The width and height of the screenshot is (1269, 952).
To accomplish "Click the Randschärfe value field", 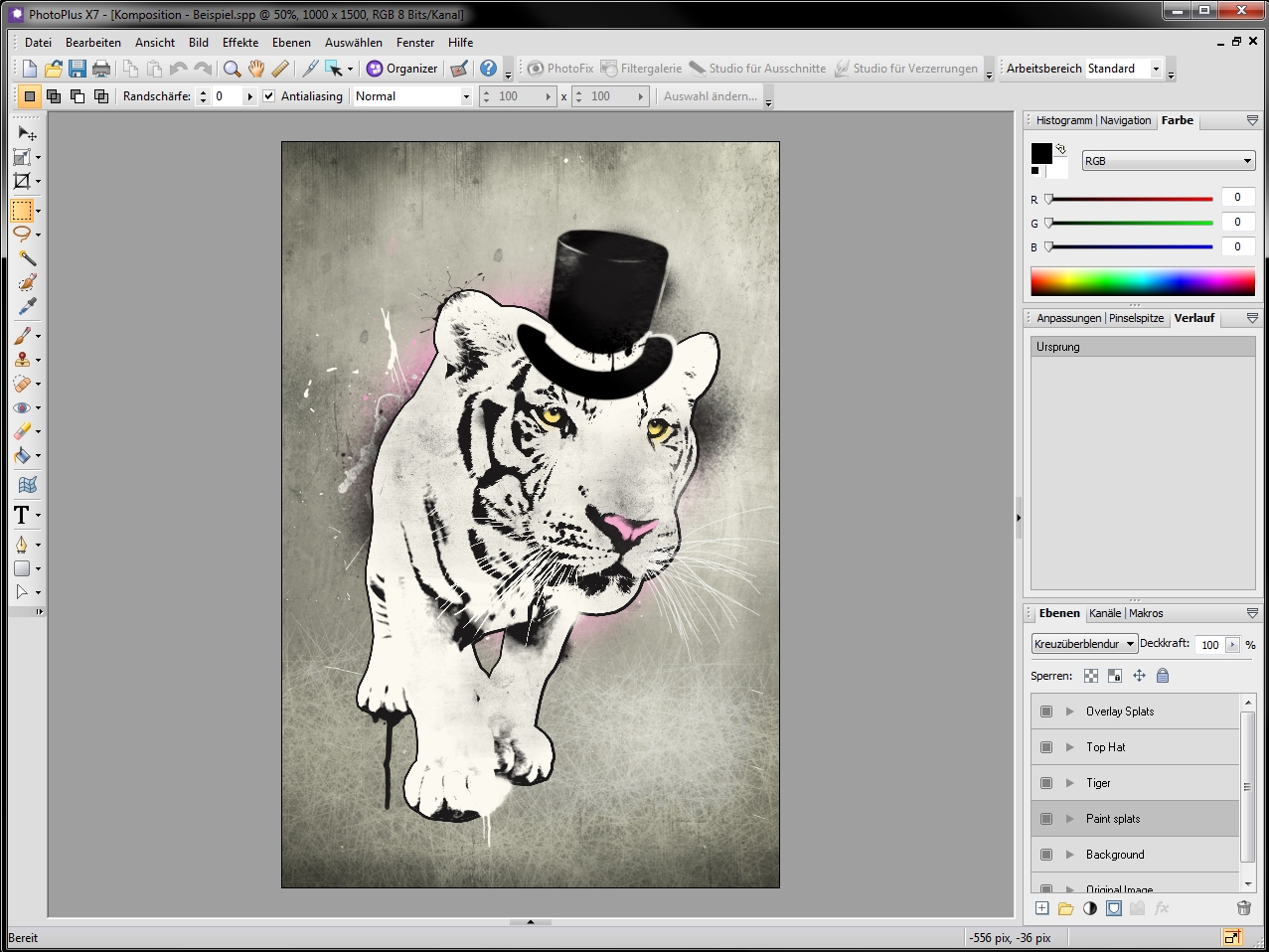I will (x=227, y=96).
